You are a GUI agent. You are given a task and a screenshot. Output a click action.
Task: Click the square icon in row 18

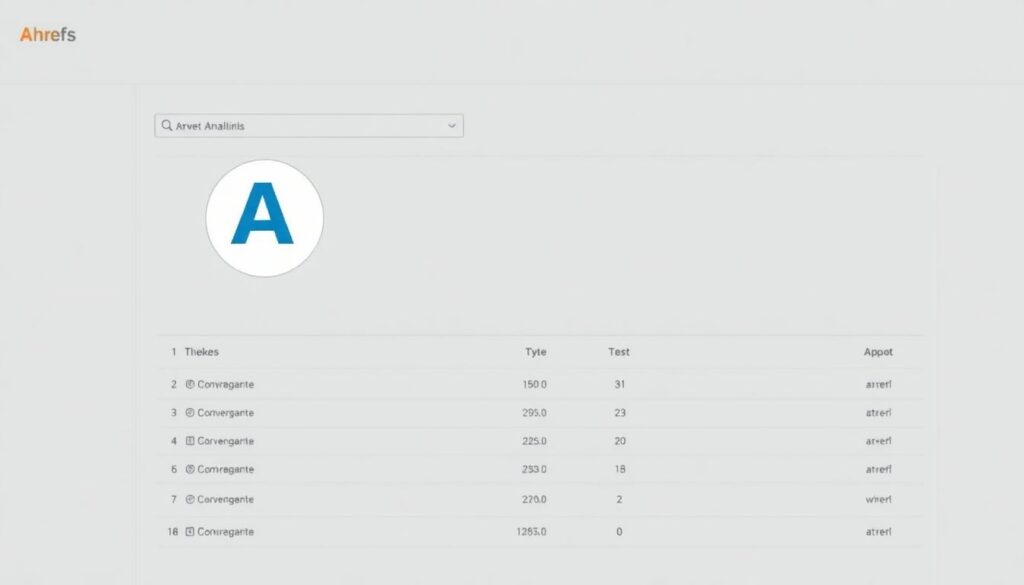(x=190, y=531)
